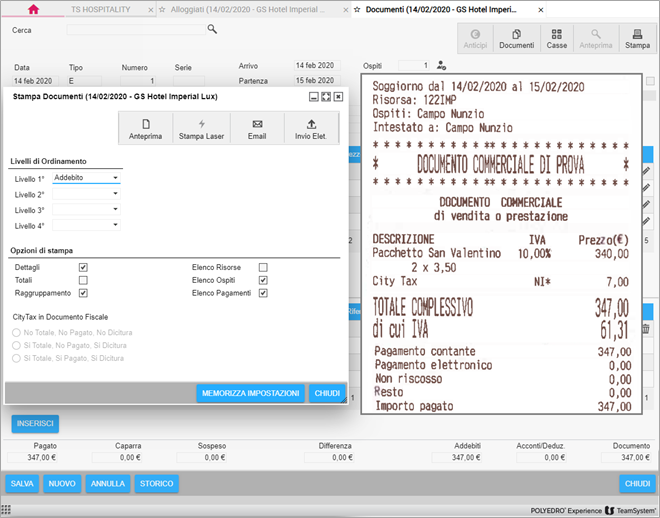Close the Alloggiati tab
This screenshot has height=518, width=660.
coord(346,10)
